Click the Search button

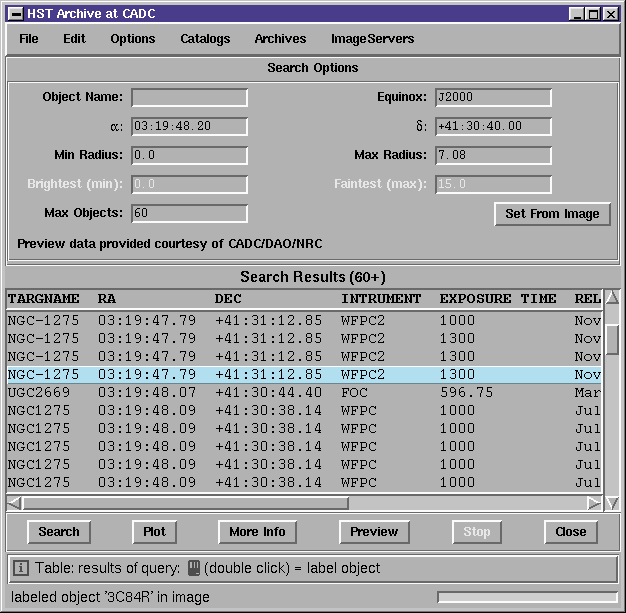(59, 532)
